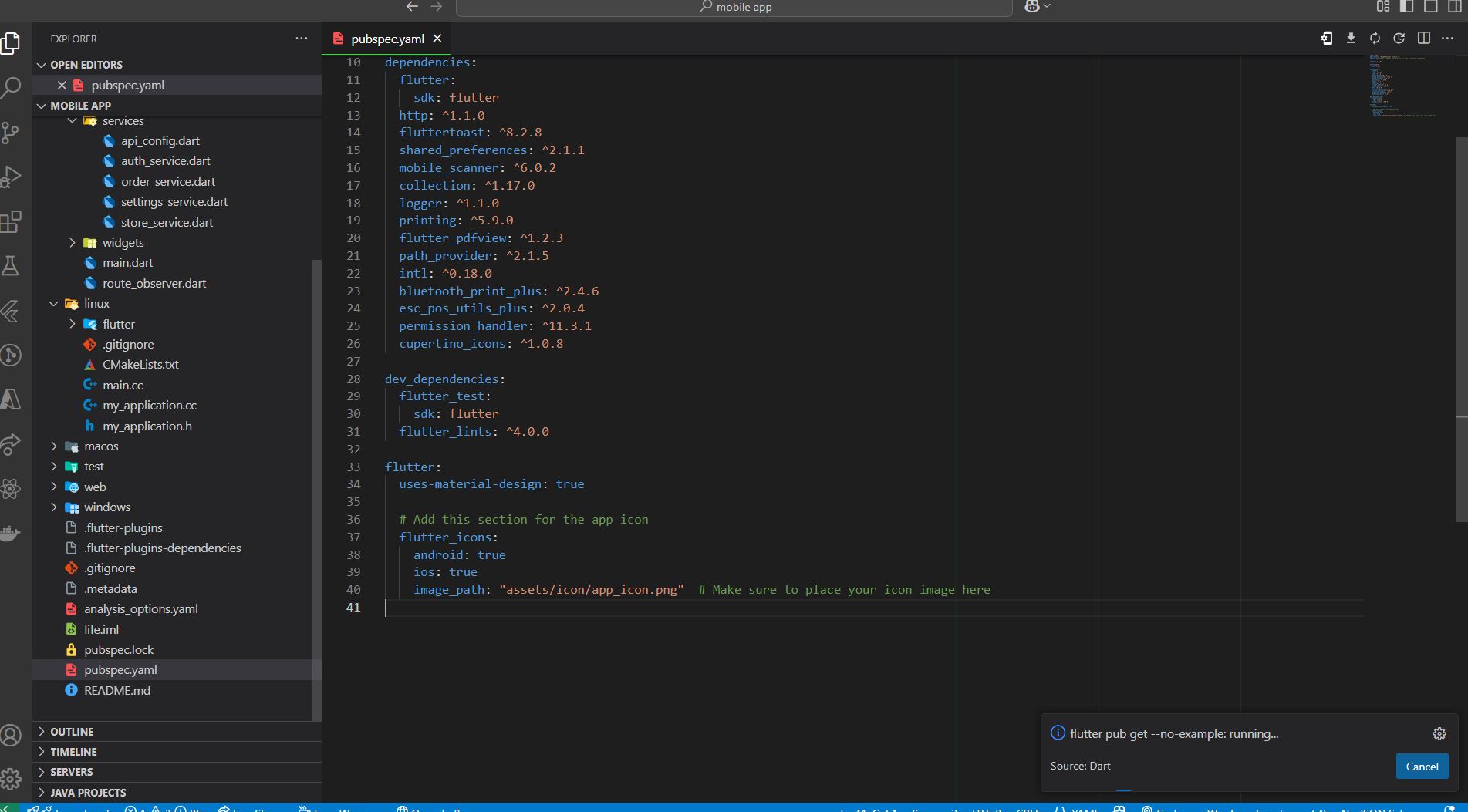Open CMakeLists.txt file
This screenshot has height=812, width=1468.
140,364
